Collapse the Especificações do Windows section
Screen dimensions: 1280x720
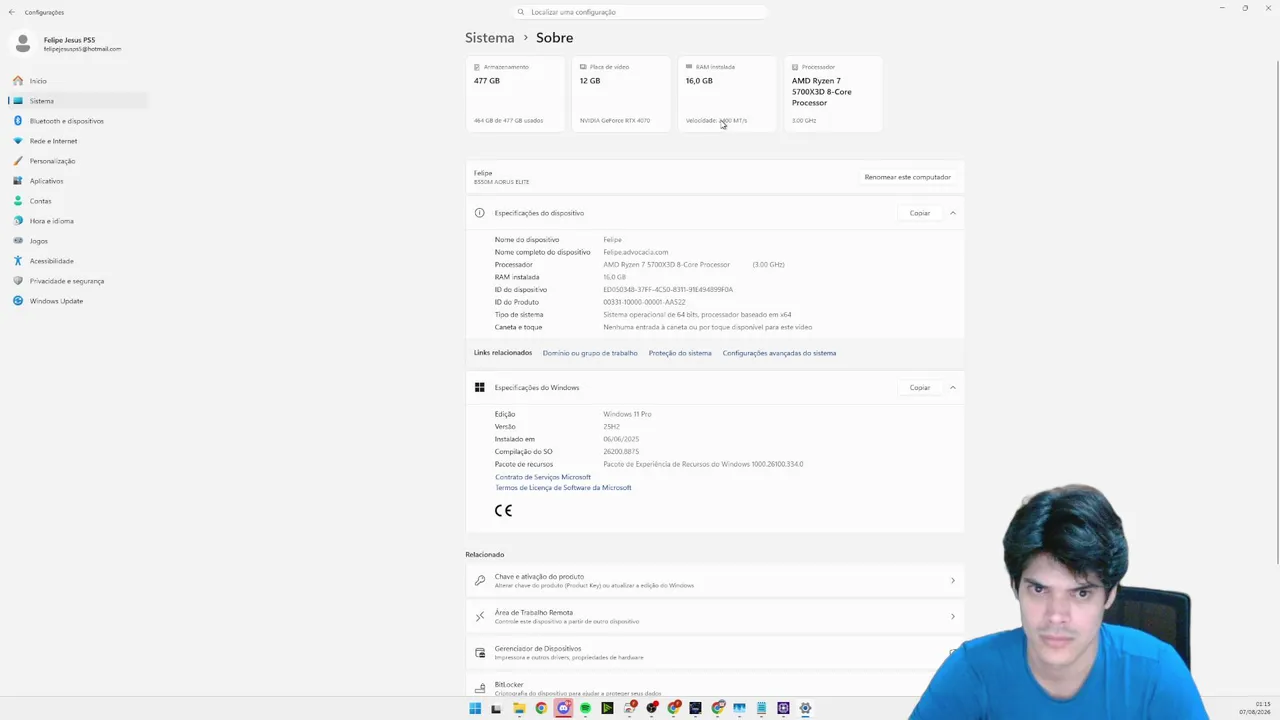[953, 388]
